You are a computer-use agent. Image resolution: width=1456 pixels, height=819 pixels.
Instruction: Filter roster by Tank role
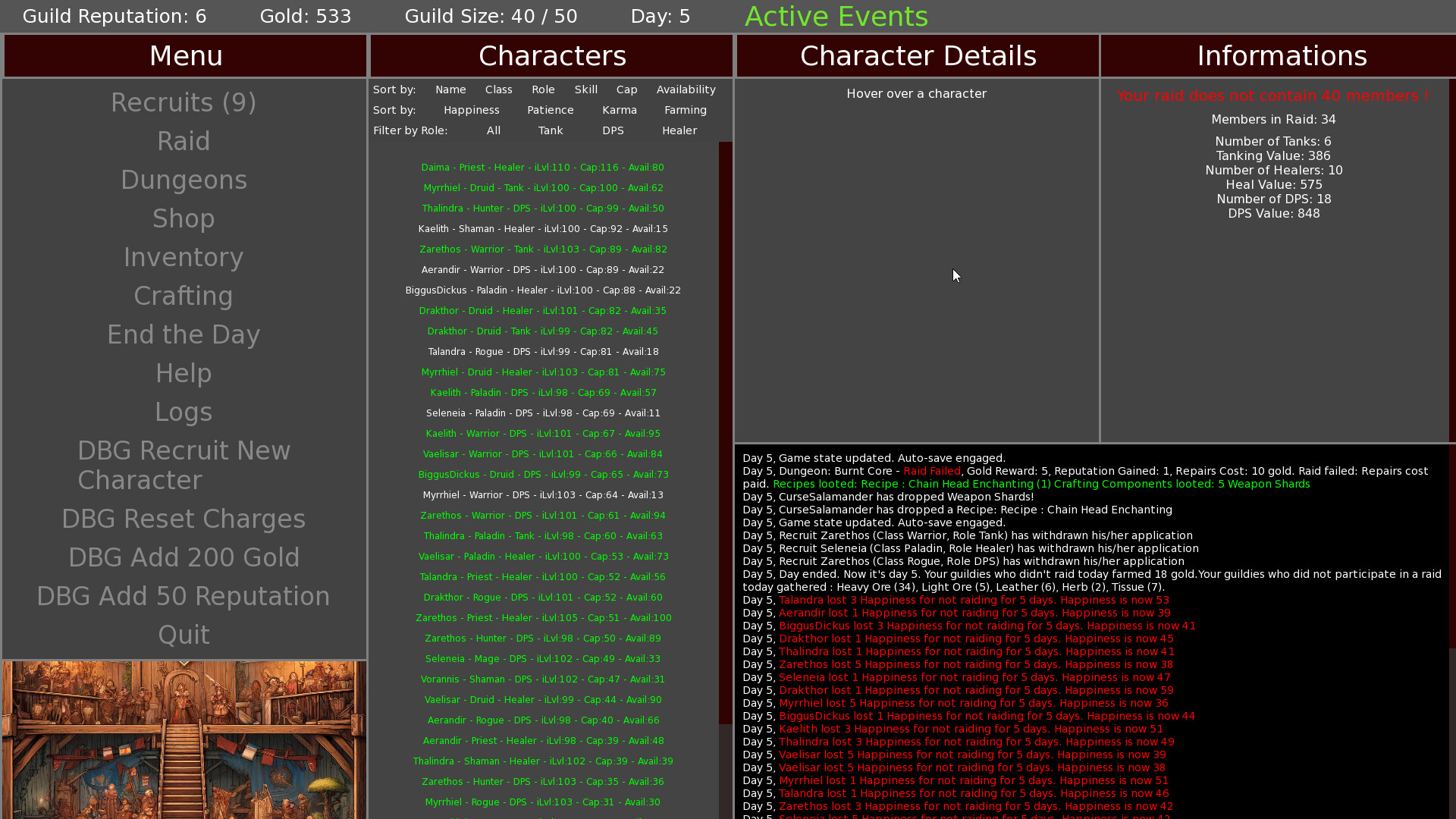(x=551, y=130)
